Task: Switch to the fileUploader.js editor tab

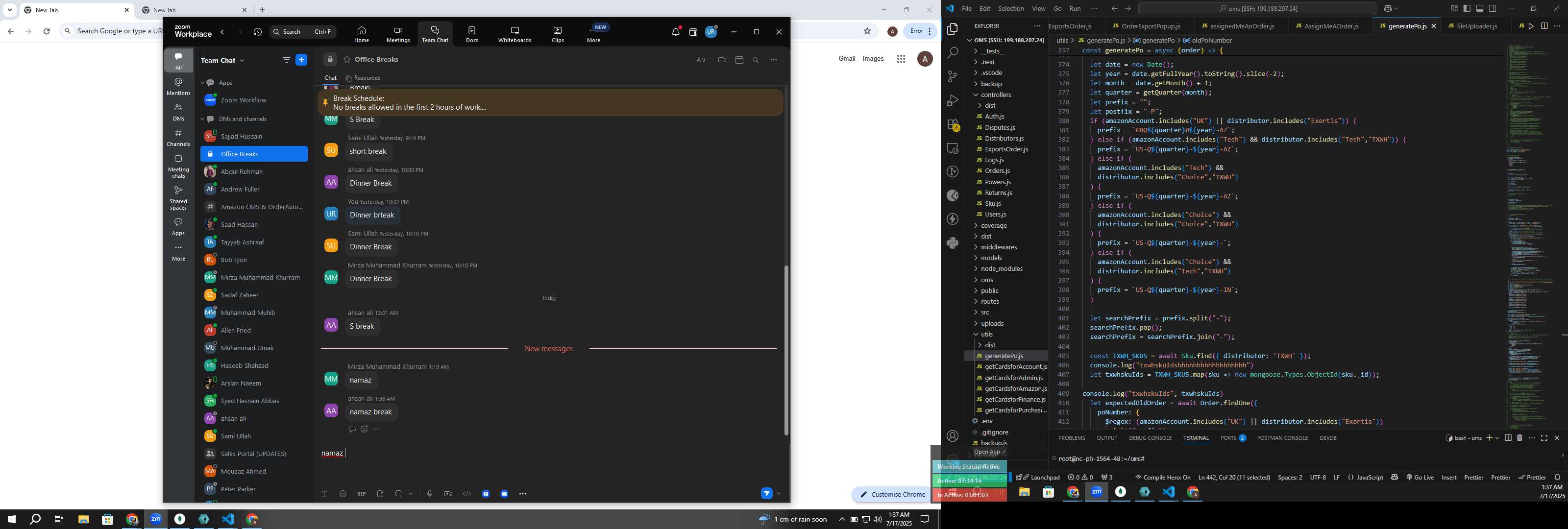Action: click(x=1476, y=26)
